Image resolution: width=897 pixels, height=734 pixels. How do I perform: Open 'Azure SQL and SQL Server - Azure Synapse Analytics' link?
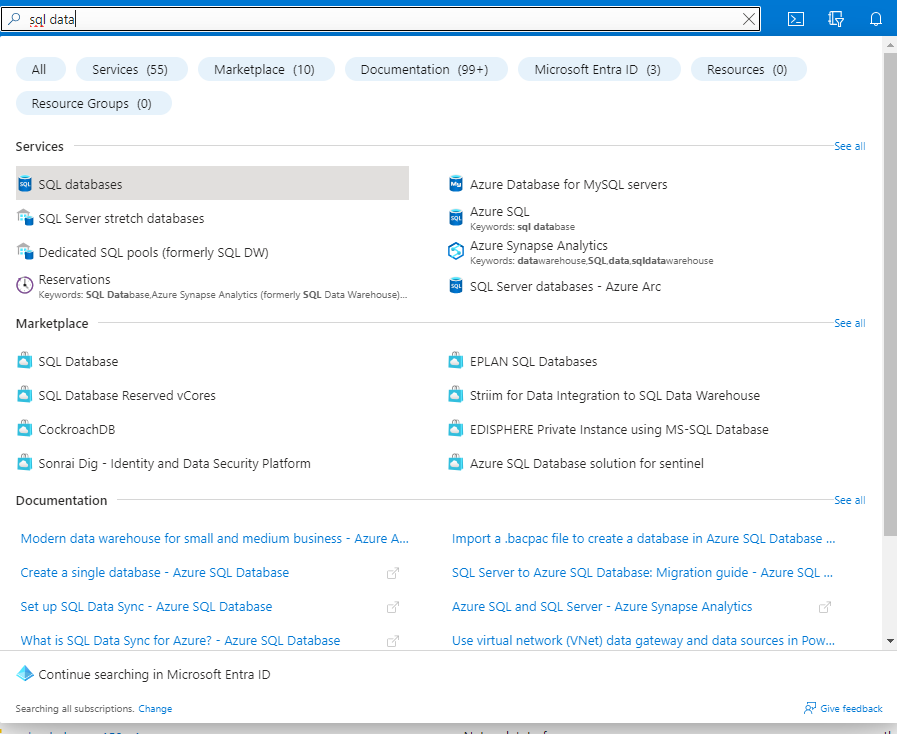[602, 606]
